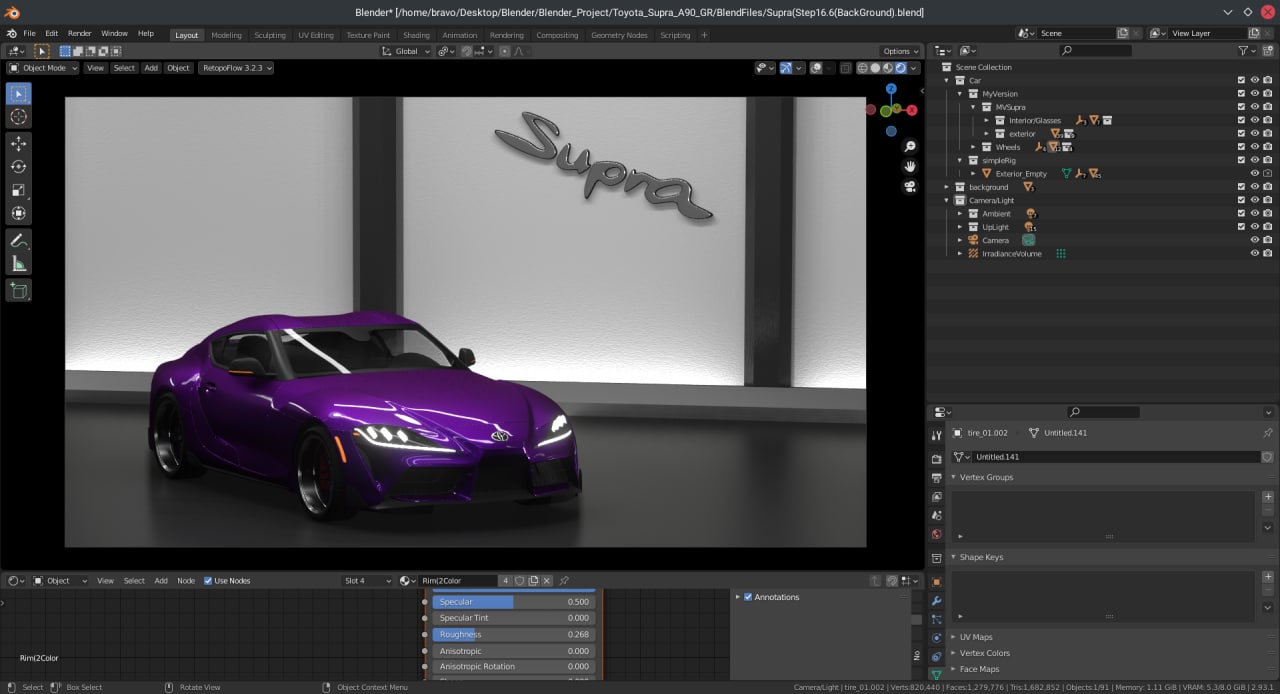1280x694 pixels.
Task: Select the Measure tool
Action: coord(18,264)
